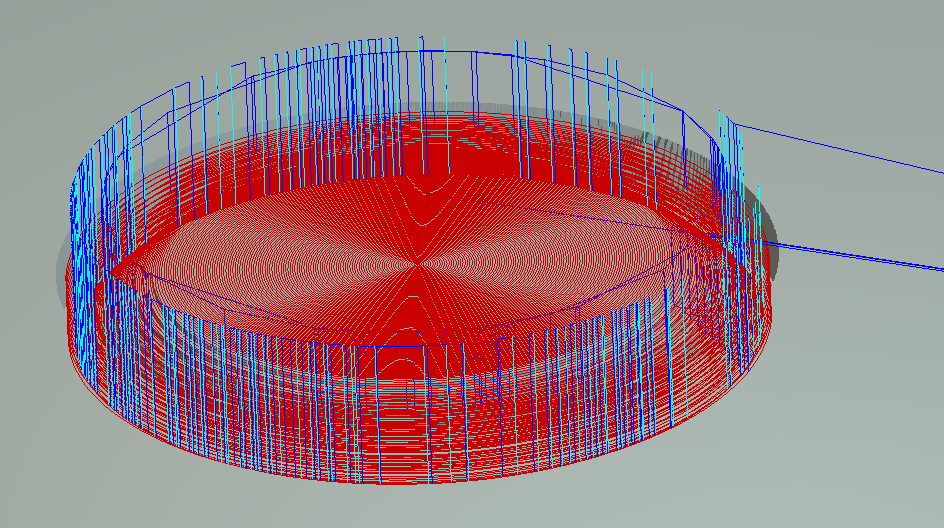The image size is (944, 528).
Task: Click the gray stock edge on far left
Action: pyautogui.click(x=58, y=262)
